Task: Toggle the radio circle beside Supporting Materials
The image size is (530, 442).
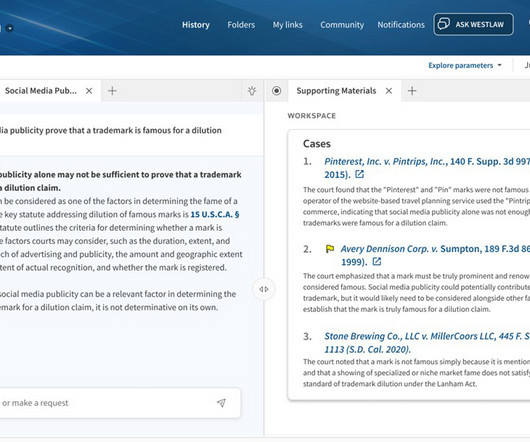Action: (276, 91)
